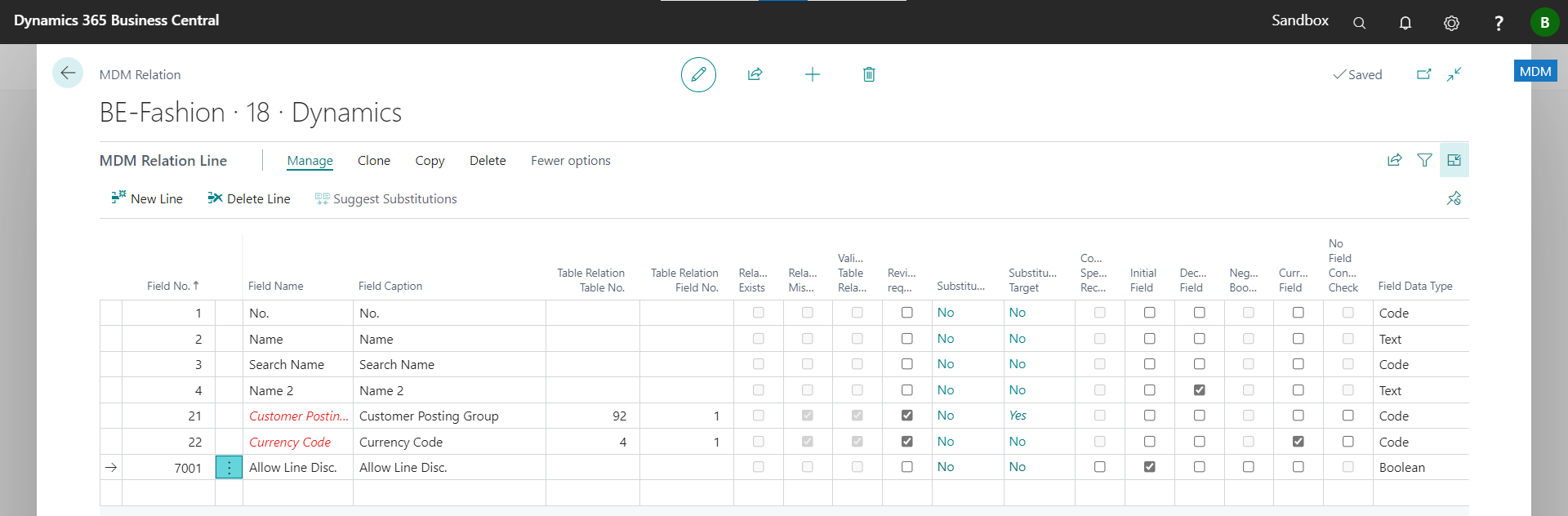Click the New Line action
The image size is (1568, 516).
[147, 198]
